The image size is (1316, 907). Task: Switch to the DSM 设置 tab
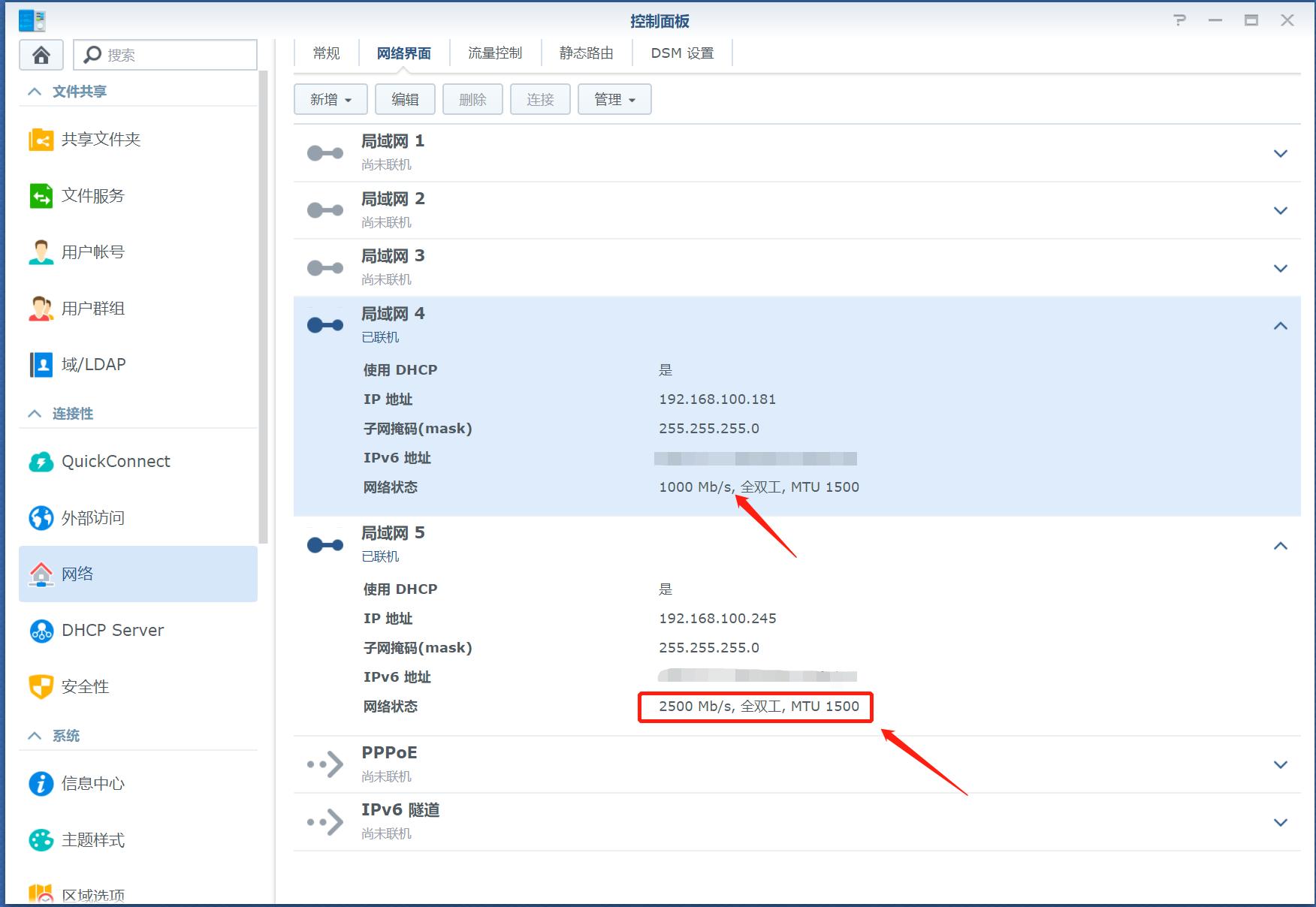682,53
